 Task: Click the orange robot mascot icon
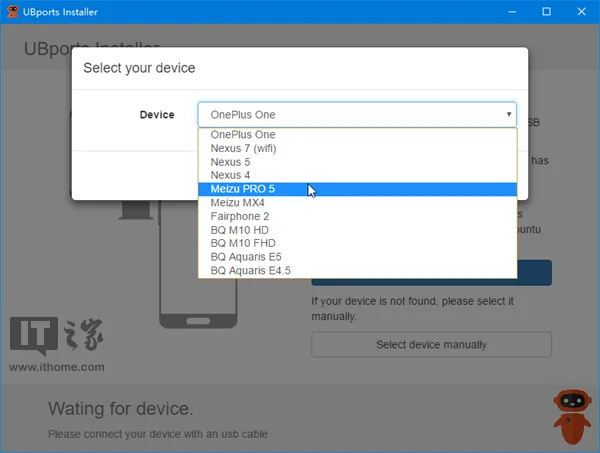click(572, 417)
